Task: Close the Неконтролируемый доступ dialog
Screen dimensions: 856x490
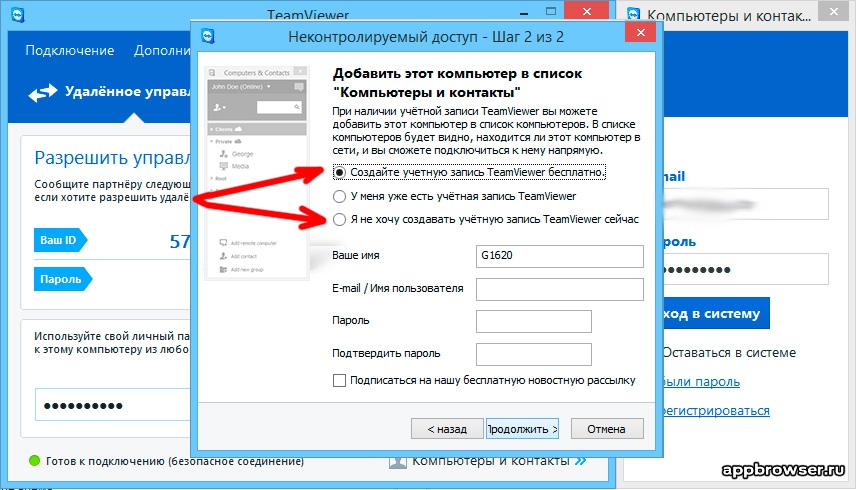Action: (641, 33)
